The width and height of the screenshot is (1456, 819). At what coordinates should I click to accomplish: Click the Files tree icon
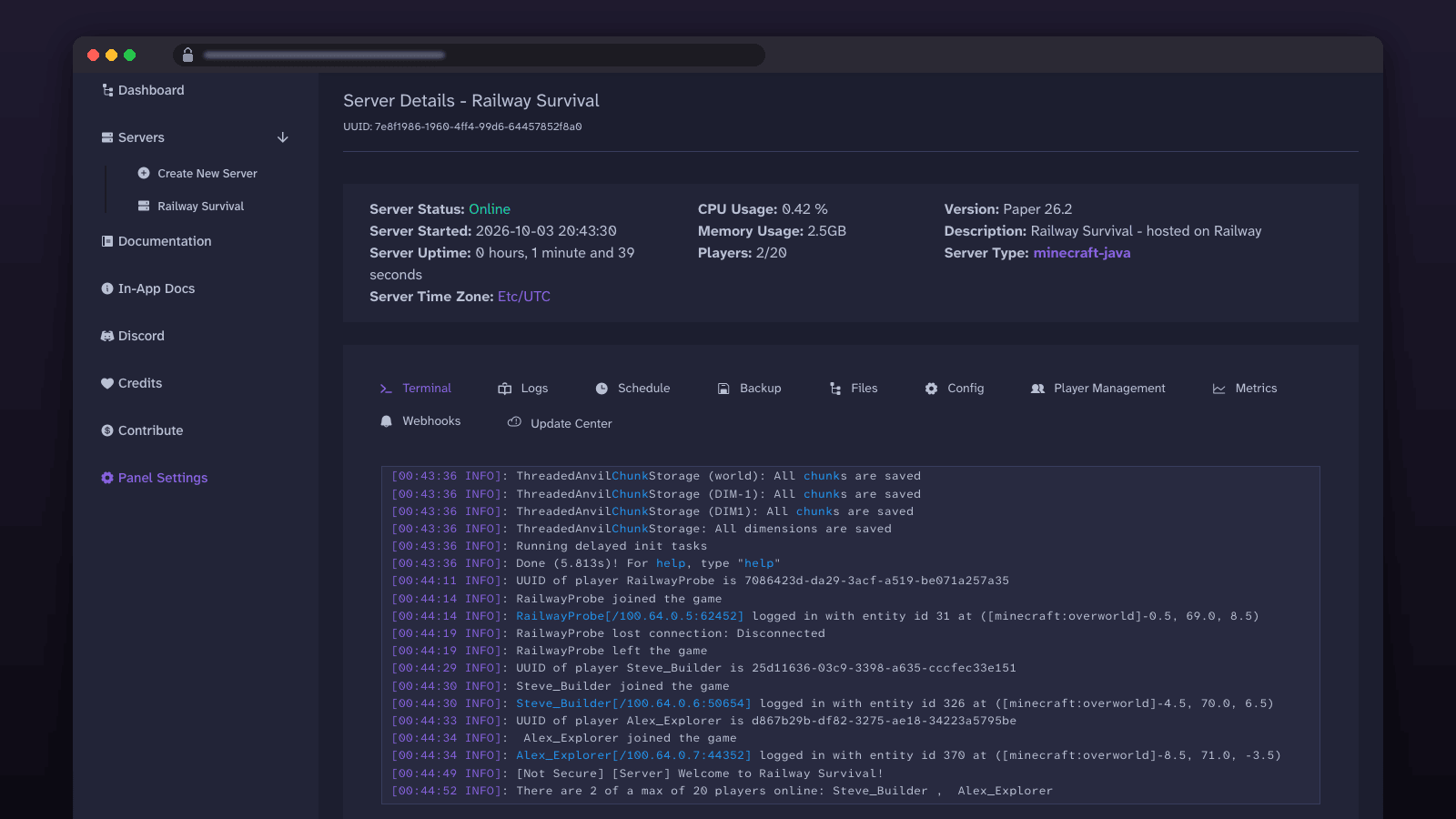[x=835, y=389]
